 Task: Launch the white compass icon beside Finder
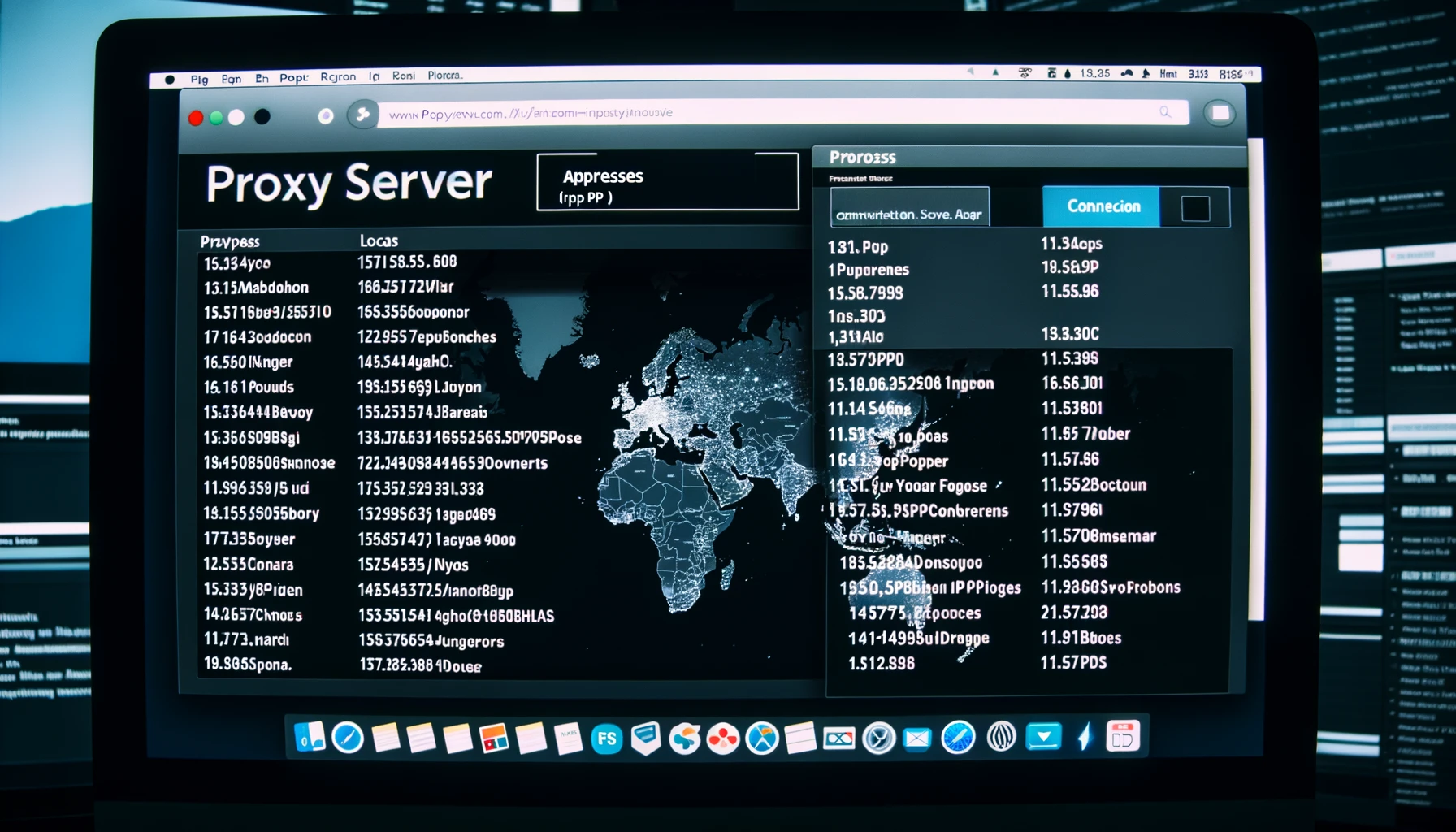(x=348, y=738)
